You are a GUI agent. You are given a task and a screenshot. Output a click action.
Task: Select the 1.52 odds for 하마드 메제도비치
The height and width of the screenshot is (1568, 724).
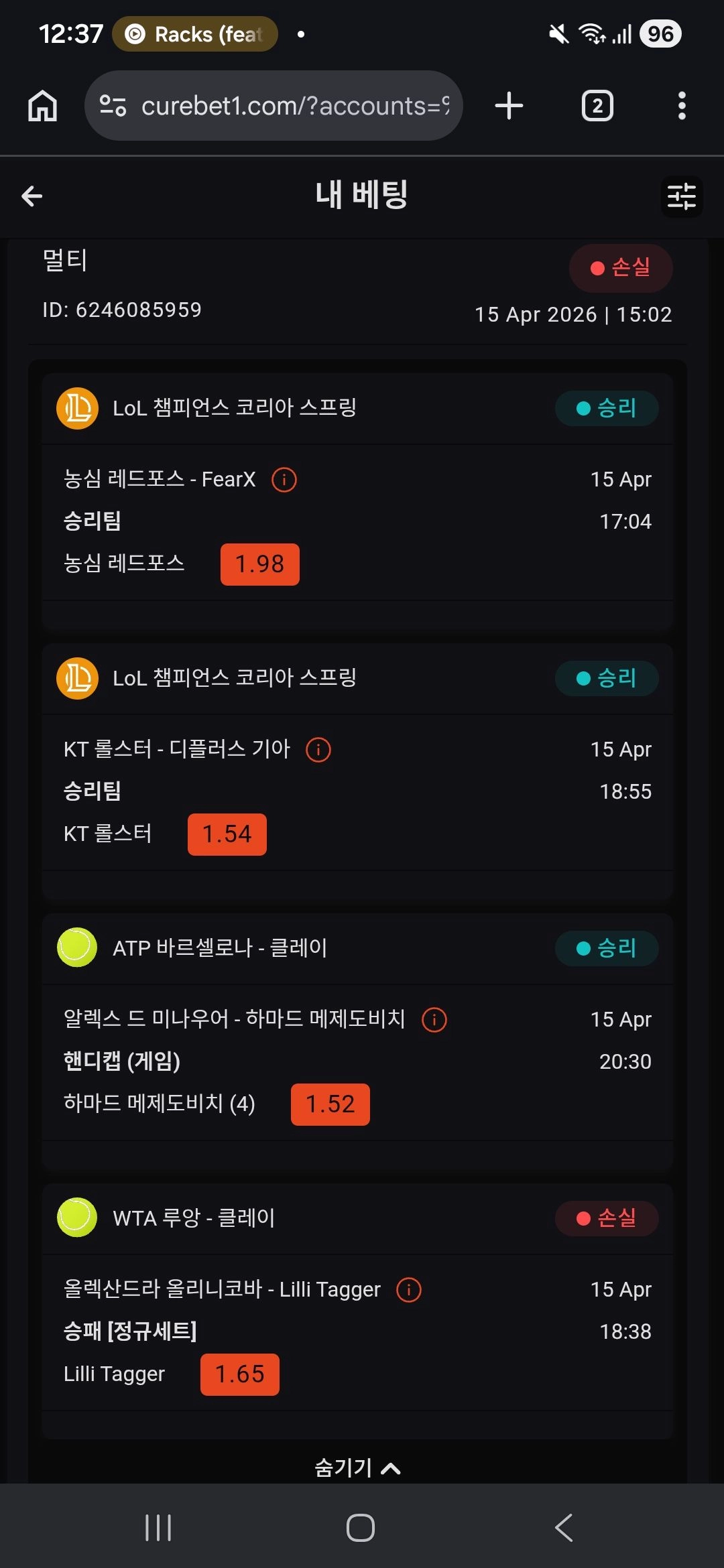[x=330, y=1104]
